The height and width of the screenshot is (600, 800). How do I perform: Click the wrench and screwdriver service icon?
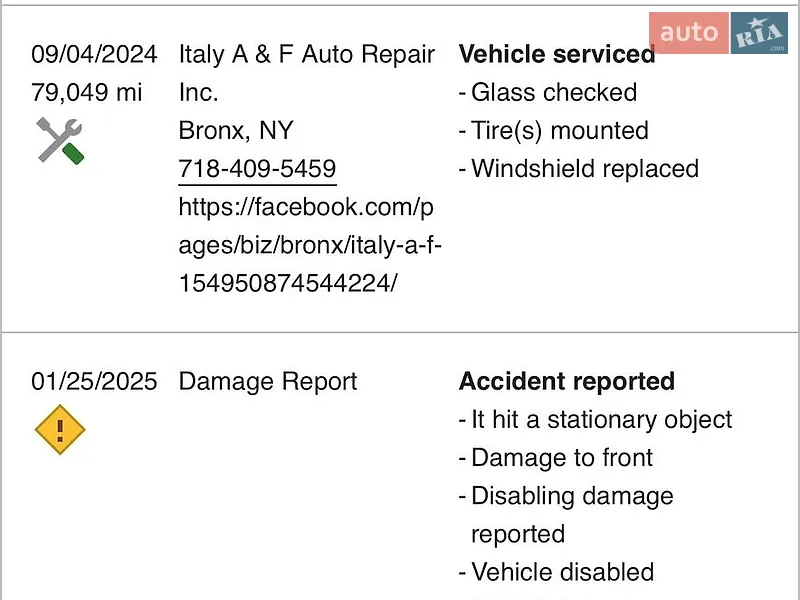(60, 141)
